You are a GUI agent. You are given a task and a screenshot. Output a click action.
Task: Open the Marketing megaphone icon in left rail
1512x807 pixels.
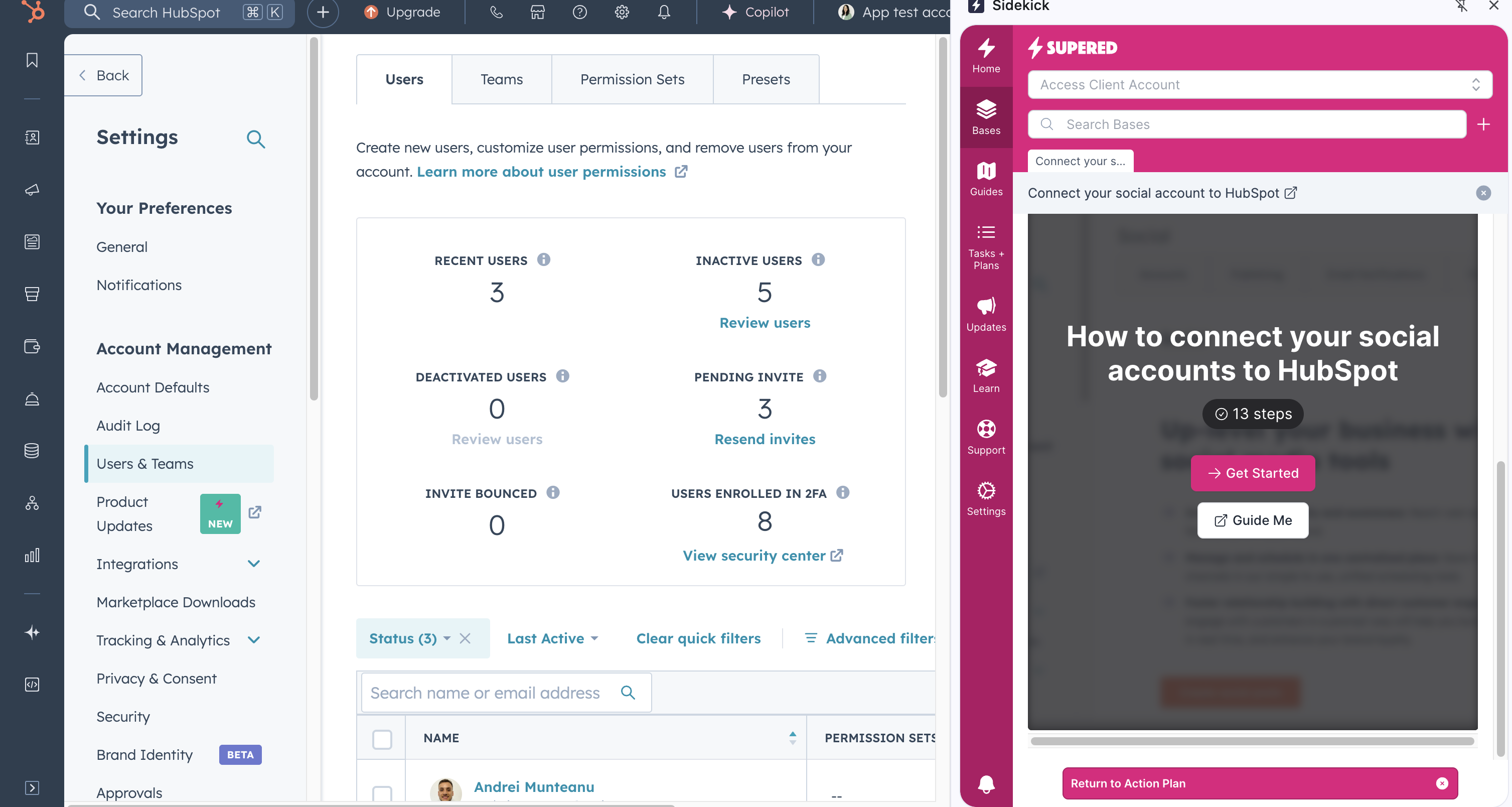click(x=32, y=190)
